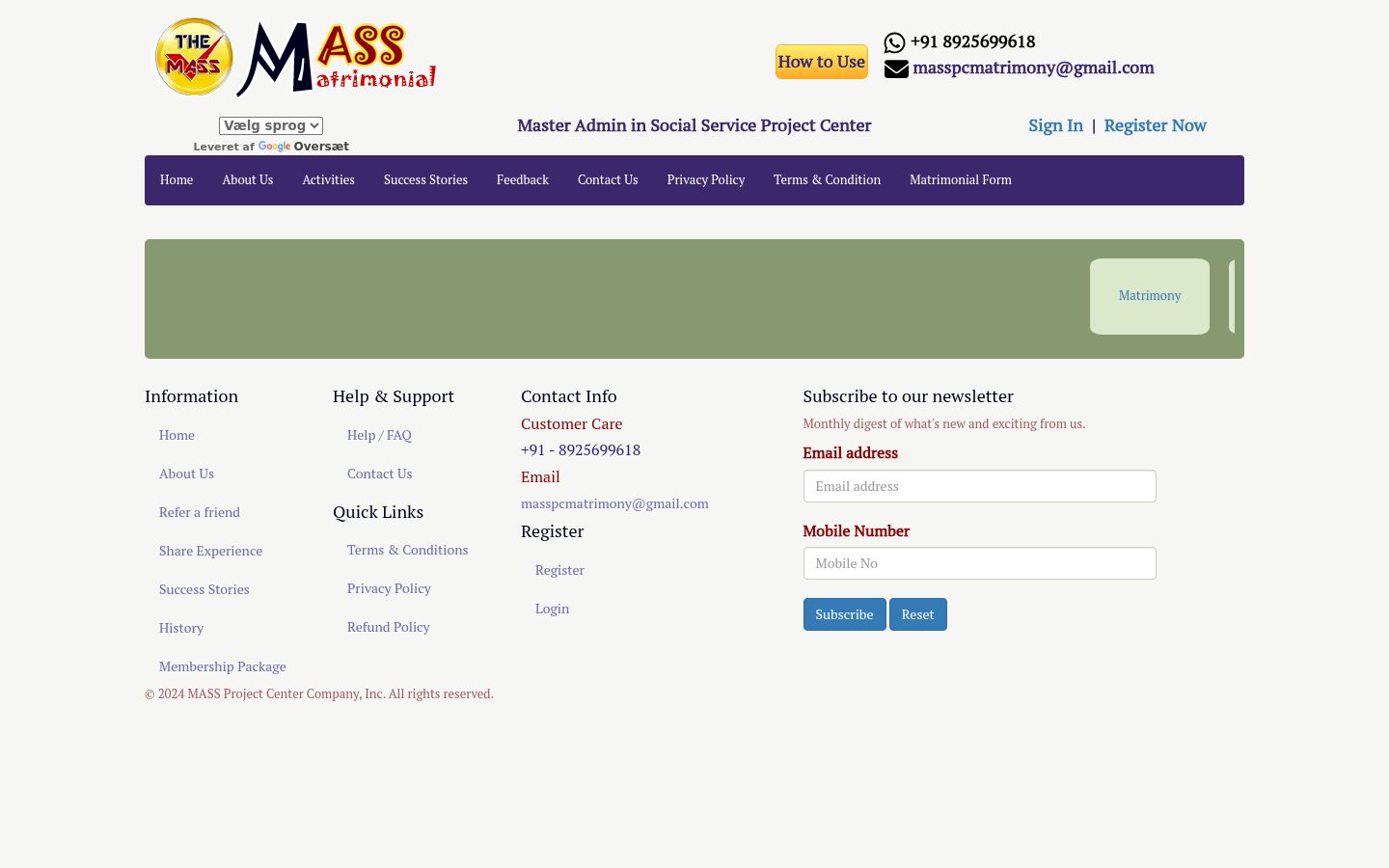Click the How to Use button

pos(822,62)
